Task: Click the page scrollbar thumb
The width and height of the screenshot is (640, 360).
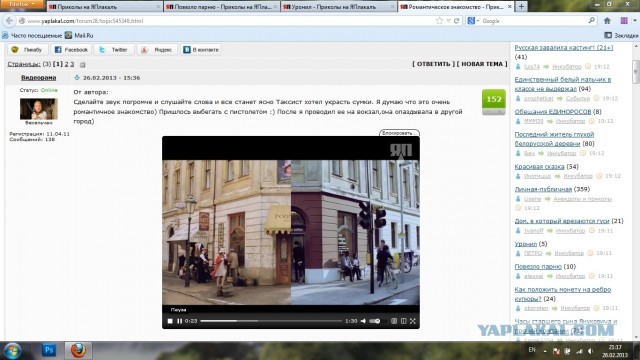Action: pyautogui.click(x=636, y=71)
